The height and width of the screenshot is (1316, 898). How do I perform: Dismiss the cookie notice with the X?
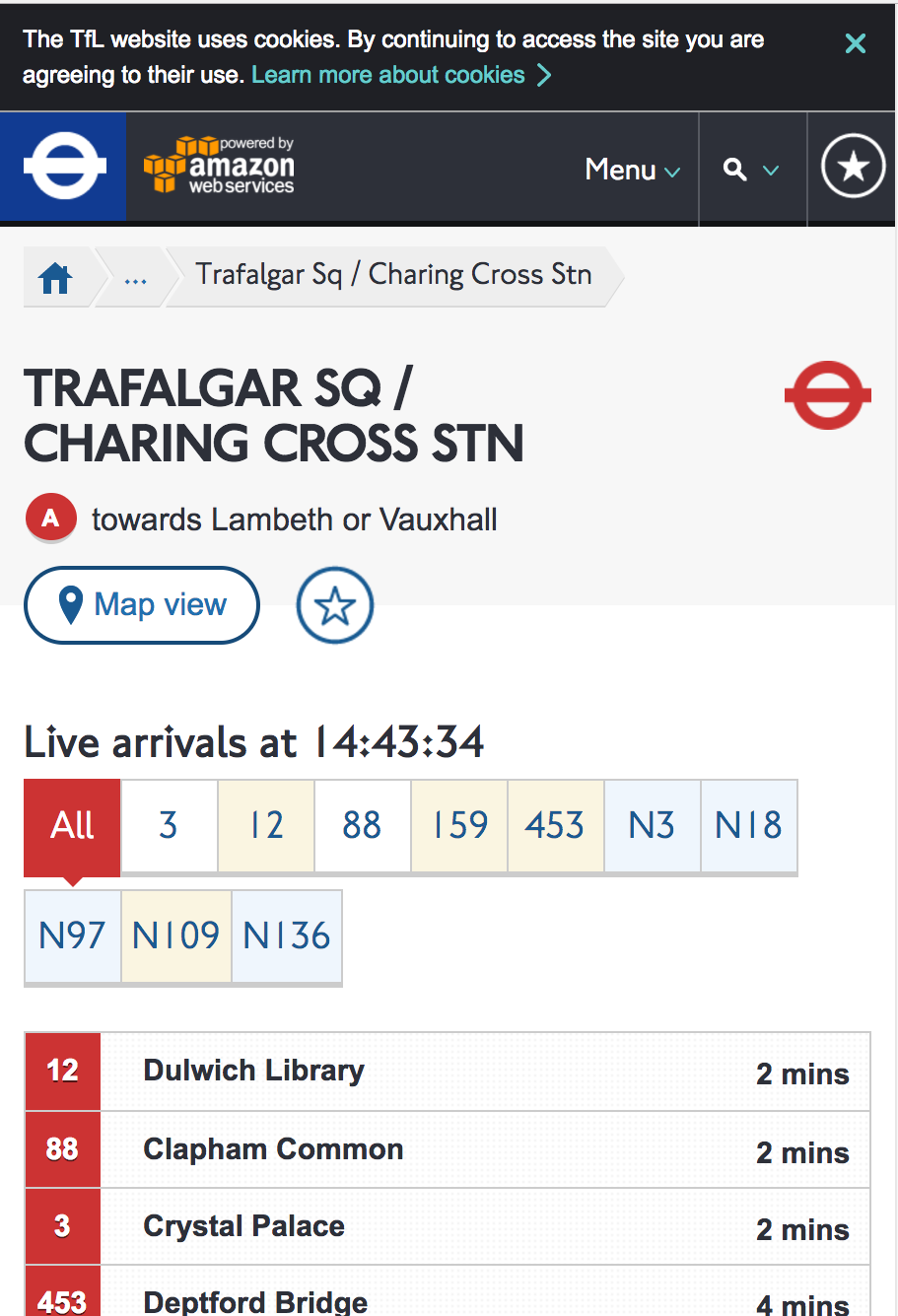pyautogui.click(x=855, y=43)
